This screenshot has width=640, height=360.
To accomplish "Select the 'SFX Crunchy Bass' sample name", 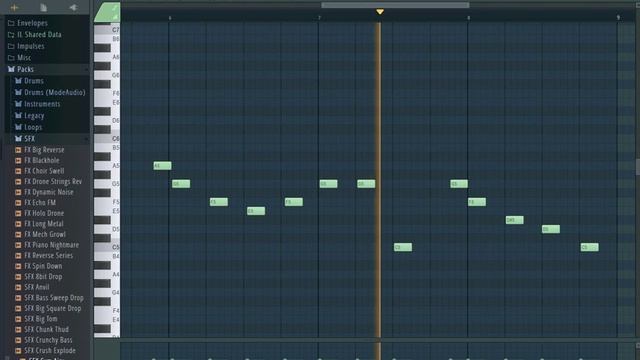I will pos(48,340).
